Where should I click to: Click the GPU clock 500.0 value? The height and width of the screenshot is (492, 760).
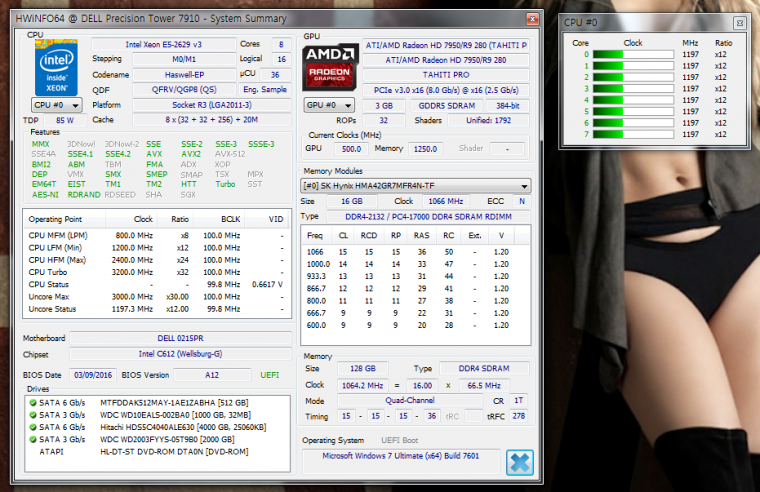351,149
